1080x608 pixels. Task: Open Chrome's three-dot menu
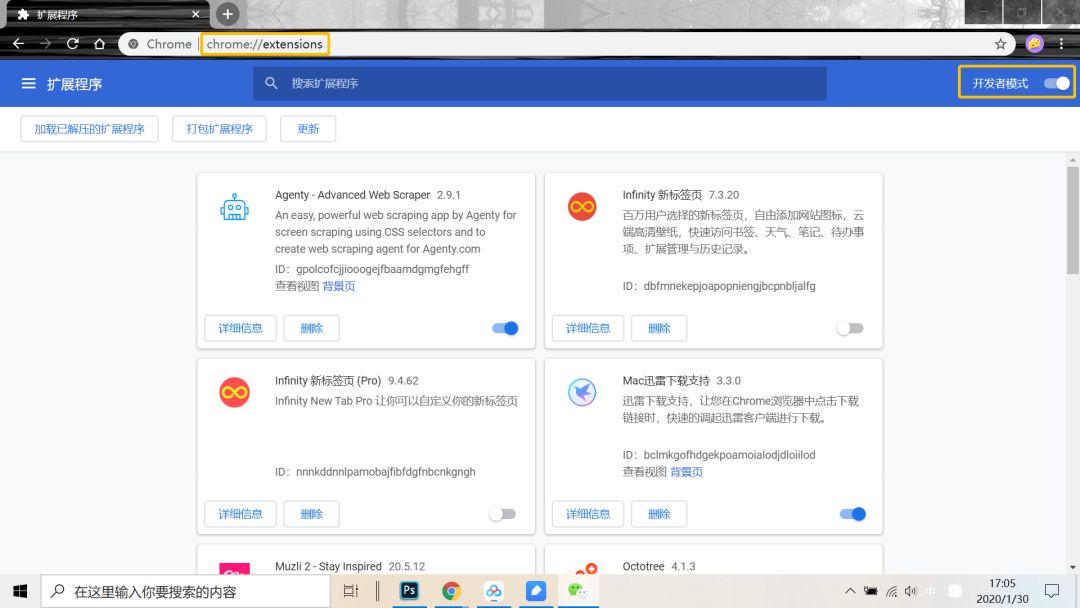tap(1062, 44)
